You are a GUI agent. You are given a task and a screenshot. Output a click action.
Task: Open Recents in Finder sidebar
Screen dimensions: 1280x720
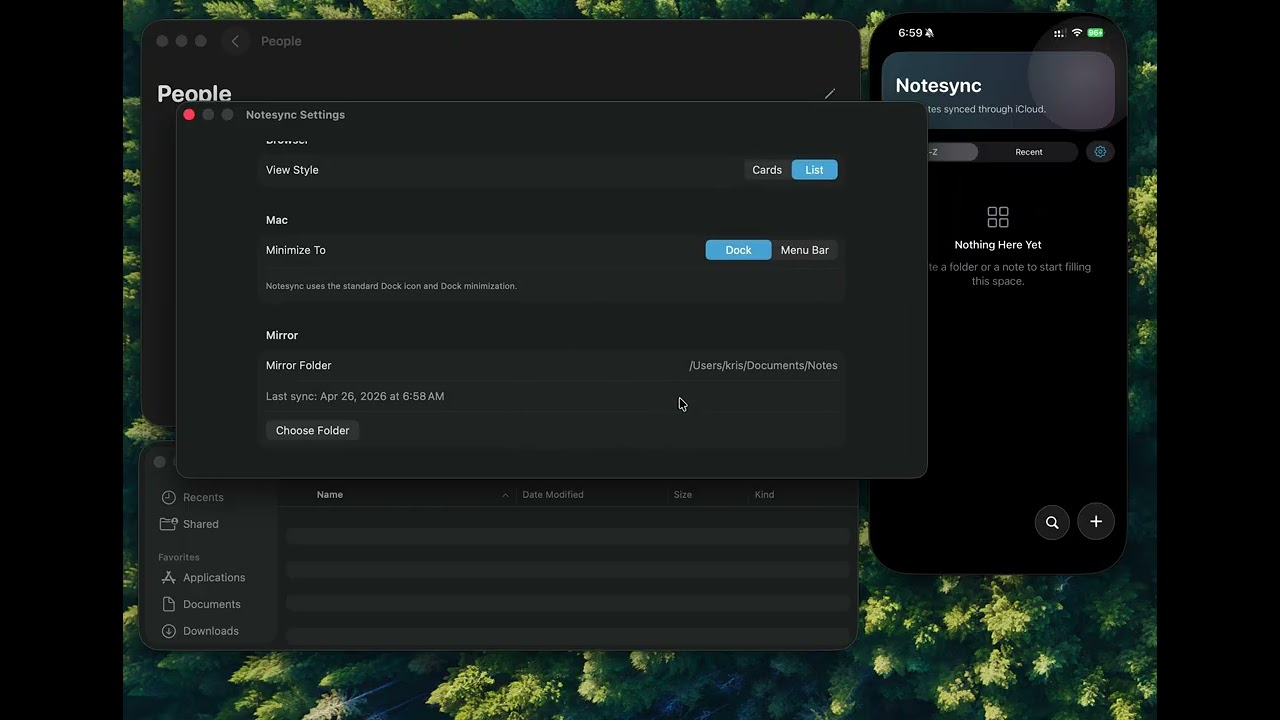click(x=203, y=497)
